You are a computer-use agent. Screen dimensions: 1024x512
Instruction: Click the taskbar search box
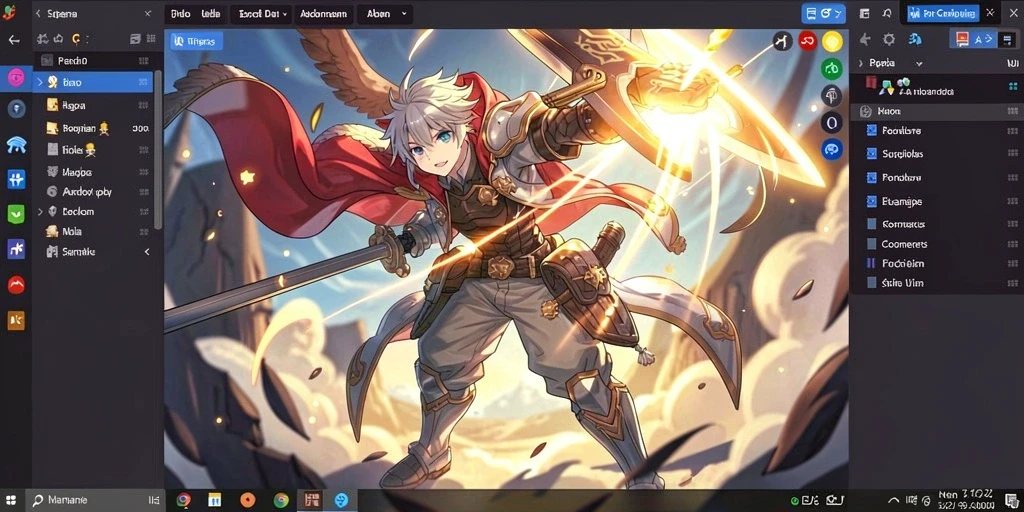coord(94,500)
